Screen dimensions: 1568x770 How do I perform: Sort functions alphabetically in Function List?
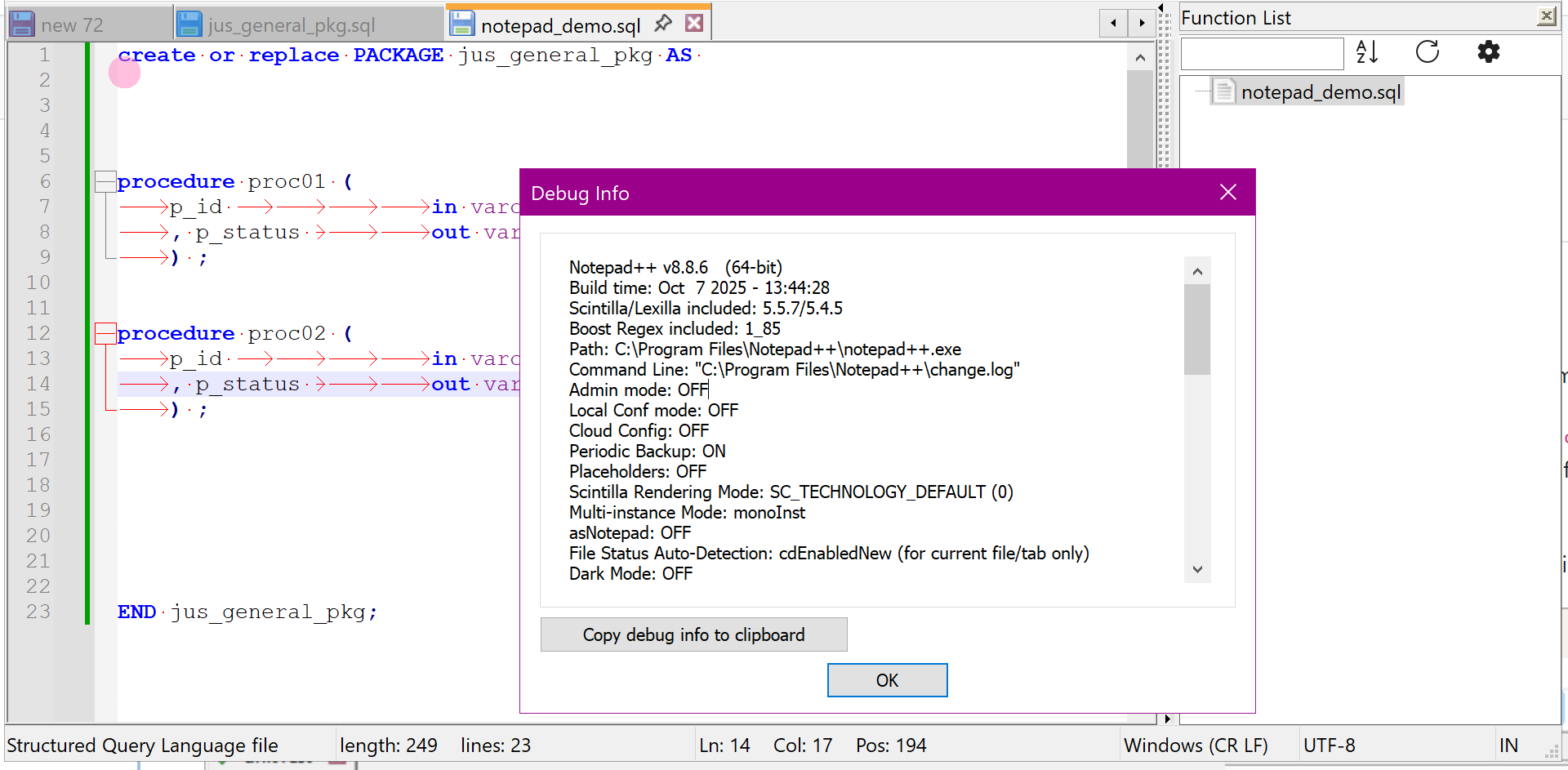click(x=1366, y=52)
